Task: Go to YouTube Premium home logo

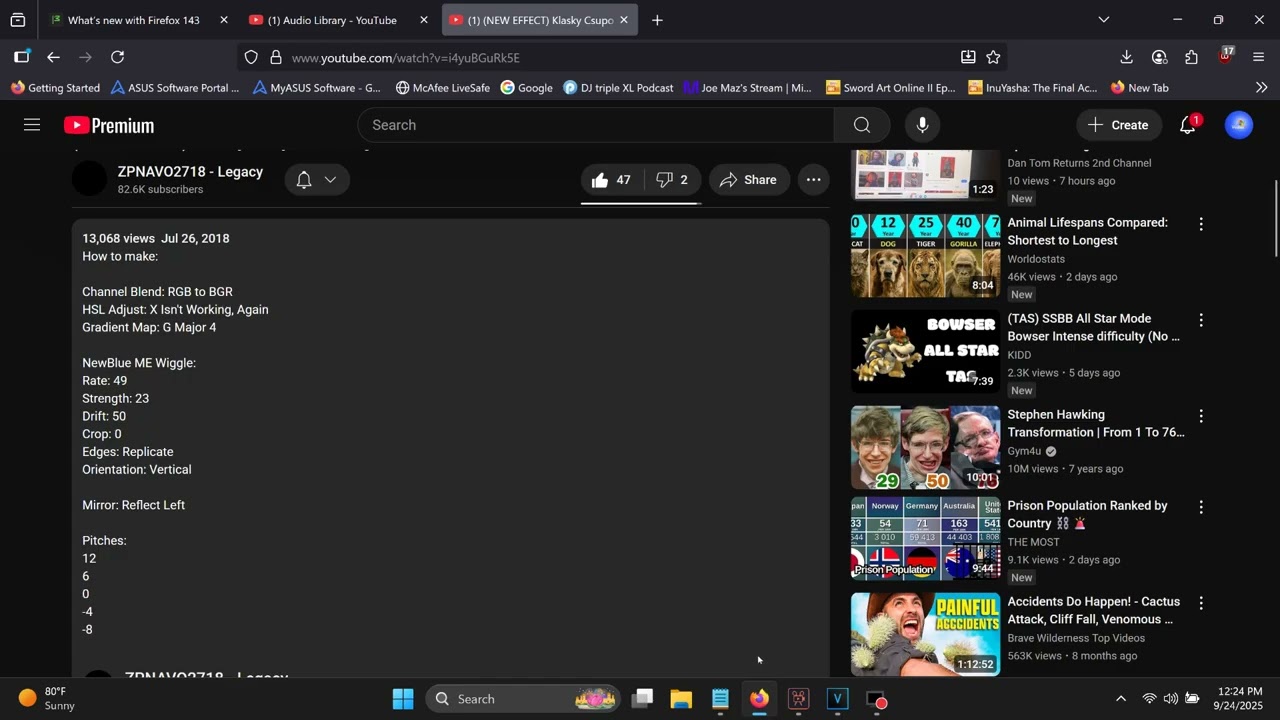Action: 109,125
